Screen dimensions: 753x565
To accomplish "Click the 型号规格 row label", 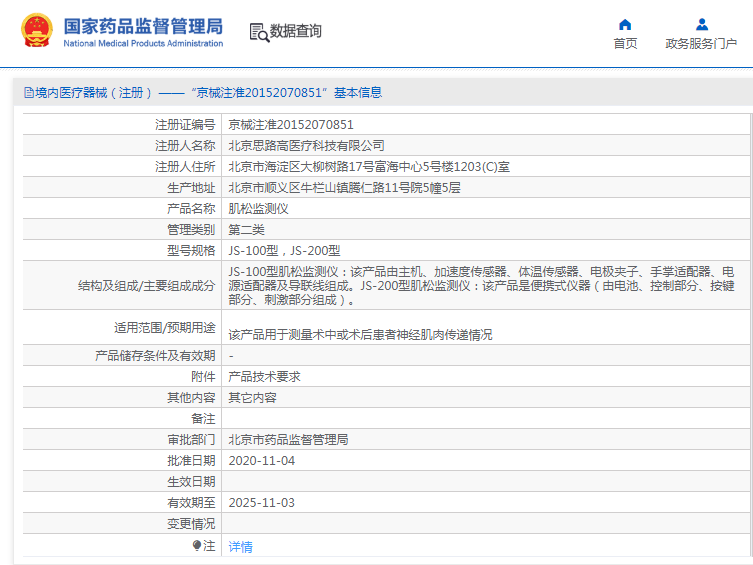I will coord(191,251).
